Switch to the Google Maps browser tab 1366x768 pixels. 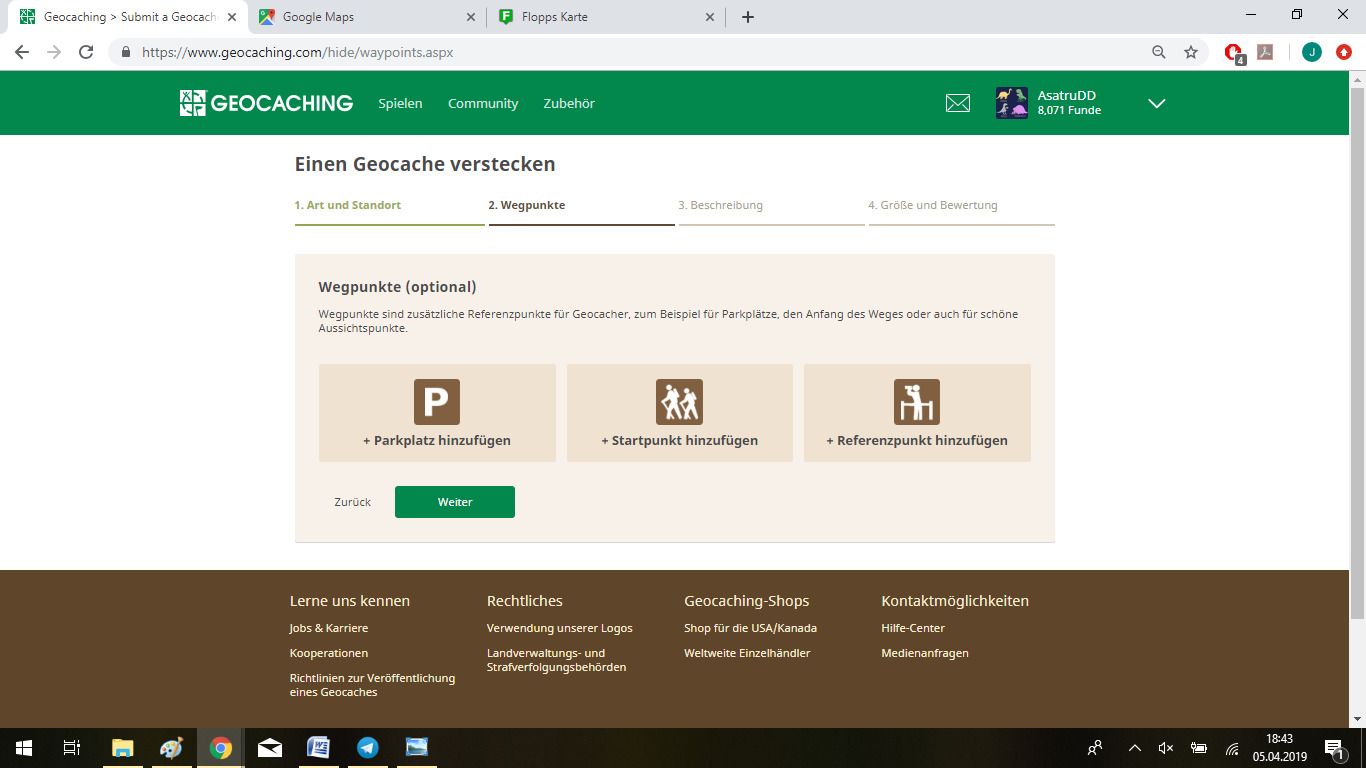click(366, 17)
